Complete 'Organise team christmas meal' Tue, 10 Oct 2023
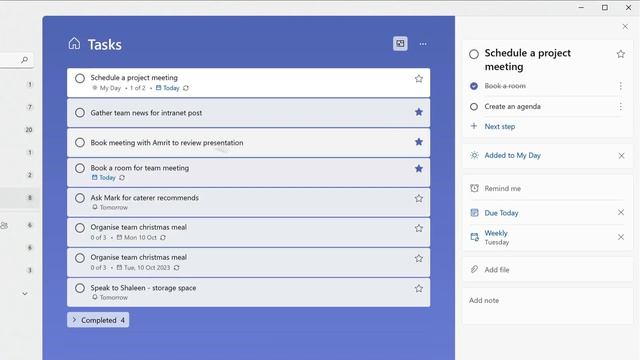This screenshot has height=360, width=640. tap(80, 258)
